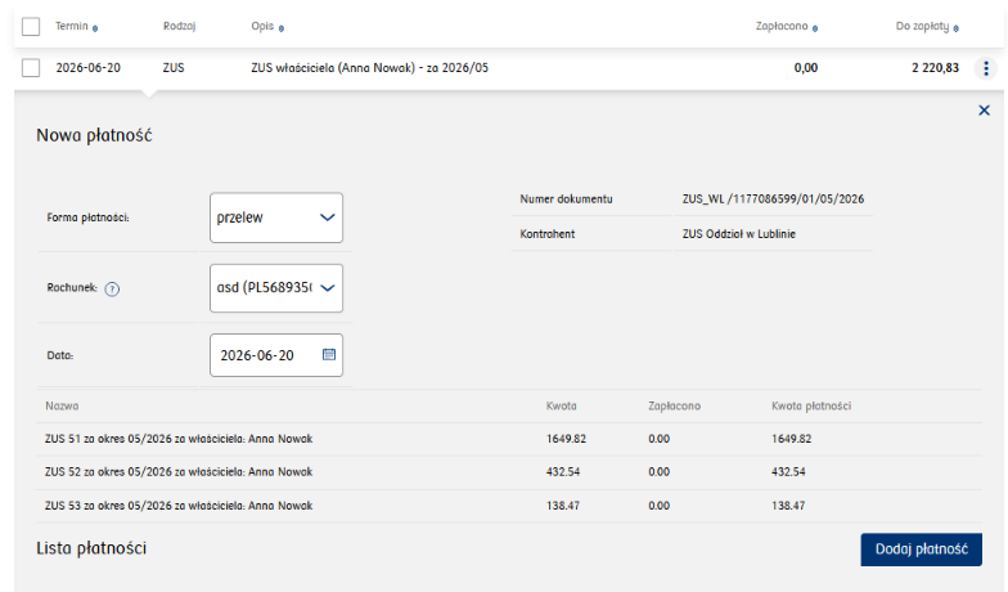The height and width of the screenshot is (592, 1008).
Task: Click the Rodzaj column header
Action: pos(179,26)
